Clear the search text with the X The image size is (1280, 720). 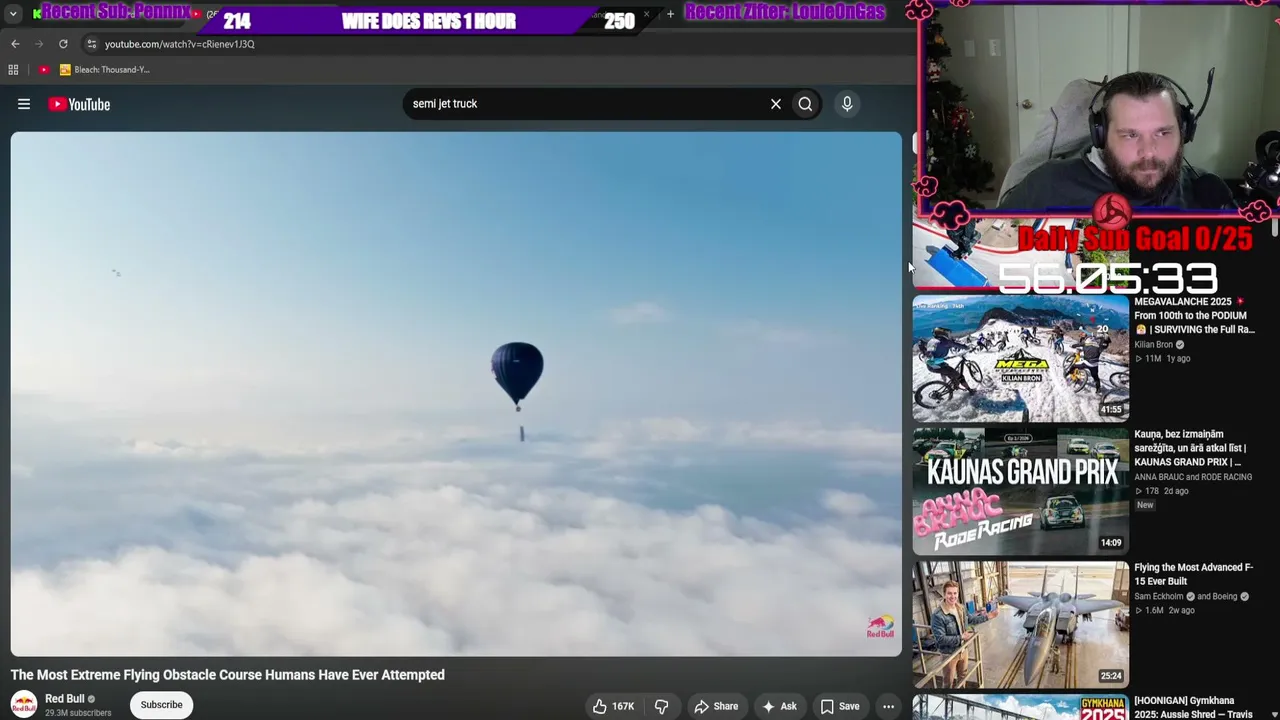(775, 104)
